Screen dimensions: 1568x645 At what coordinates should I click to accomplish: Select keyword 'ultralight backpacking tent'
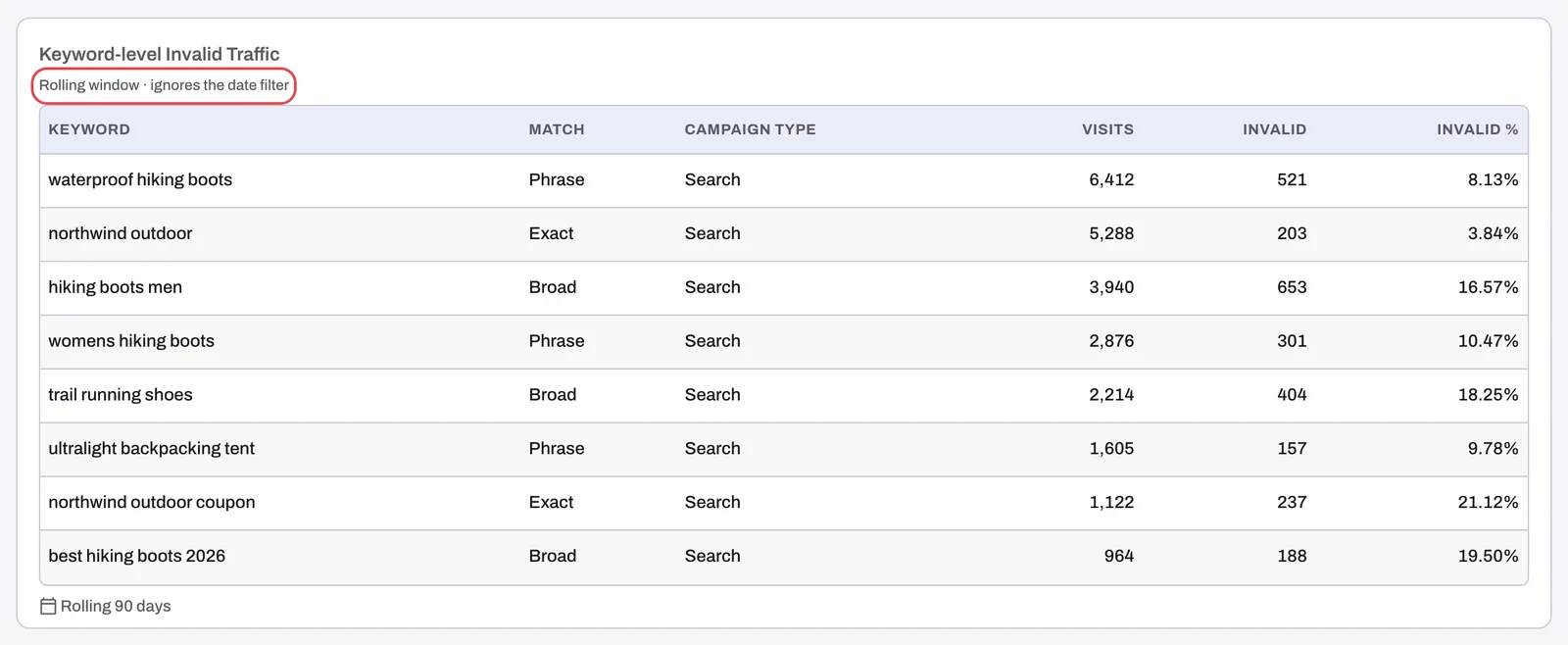coord(152,448)
